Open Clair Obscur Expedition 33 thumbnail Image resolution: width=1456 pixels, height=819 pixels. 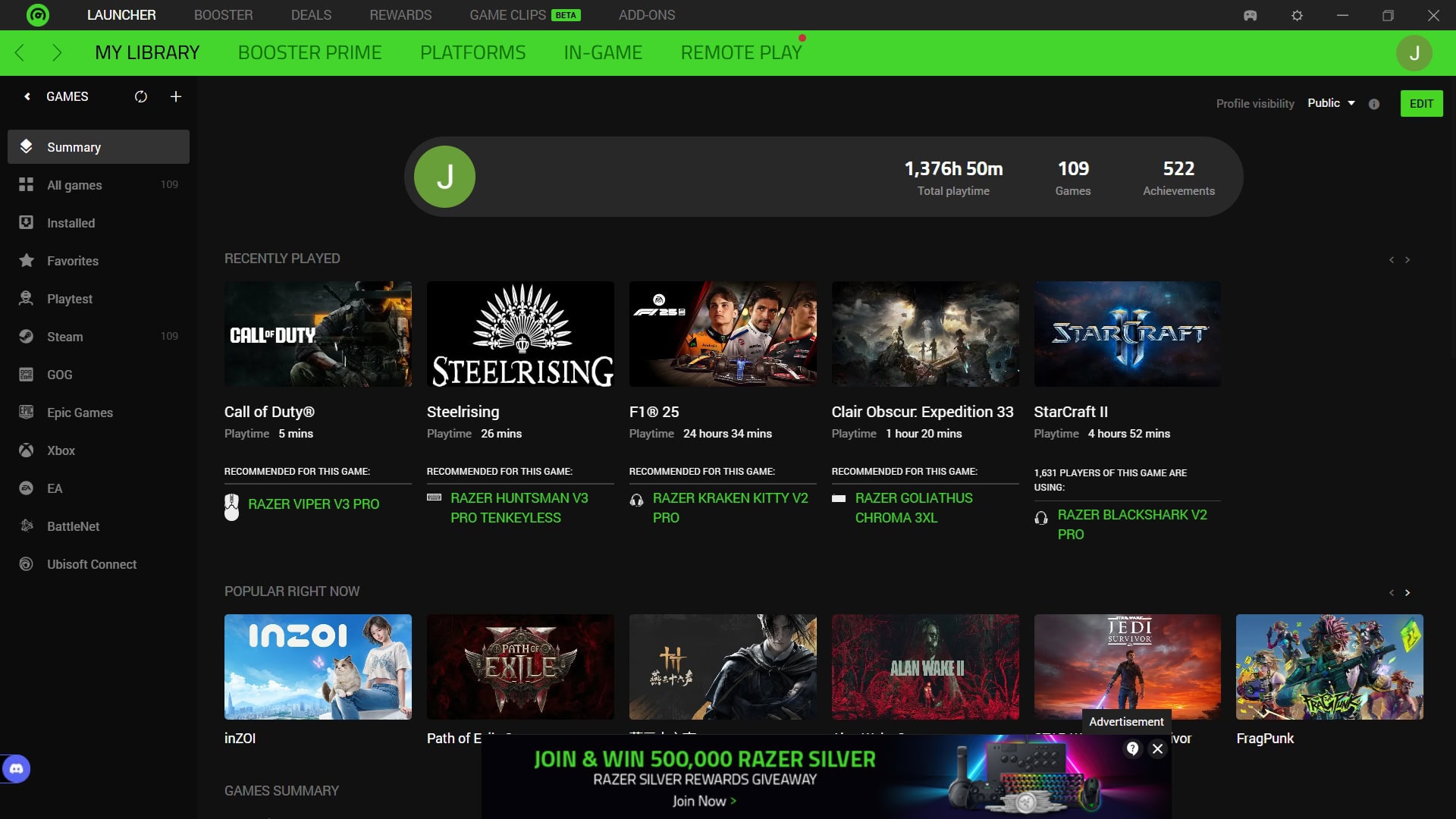(x=925, y=334)
